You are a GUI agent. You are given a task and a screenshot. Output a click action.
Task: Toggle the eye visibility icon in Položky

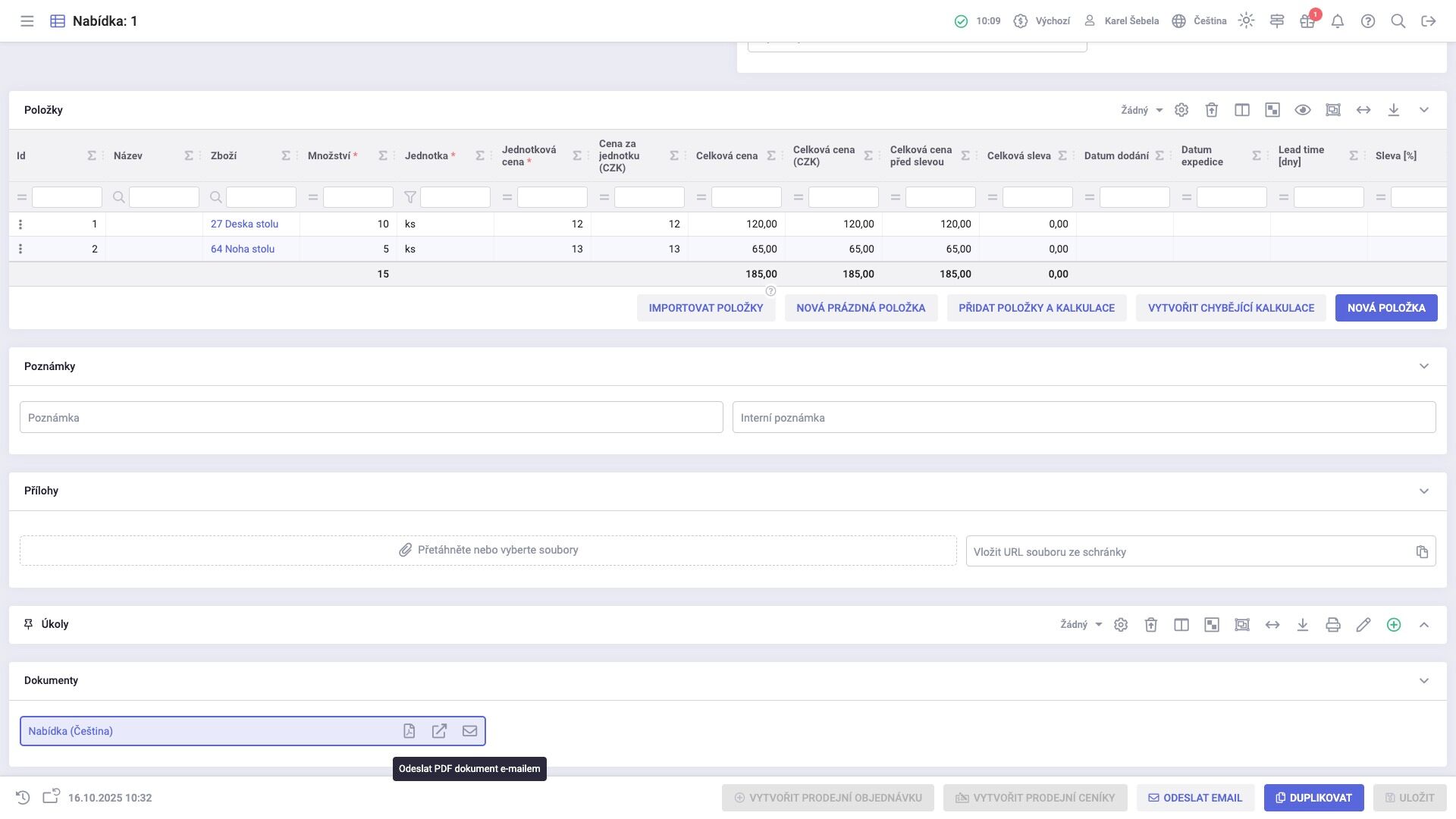[x=1302, y=110]
